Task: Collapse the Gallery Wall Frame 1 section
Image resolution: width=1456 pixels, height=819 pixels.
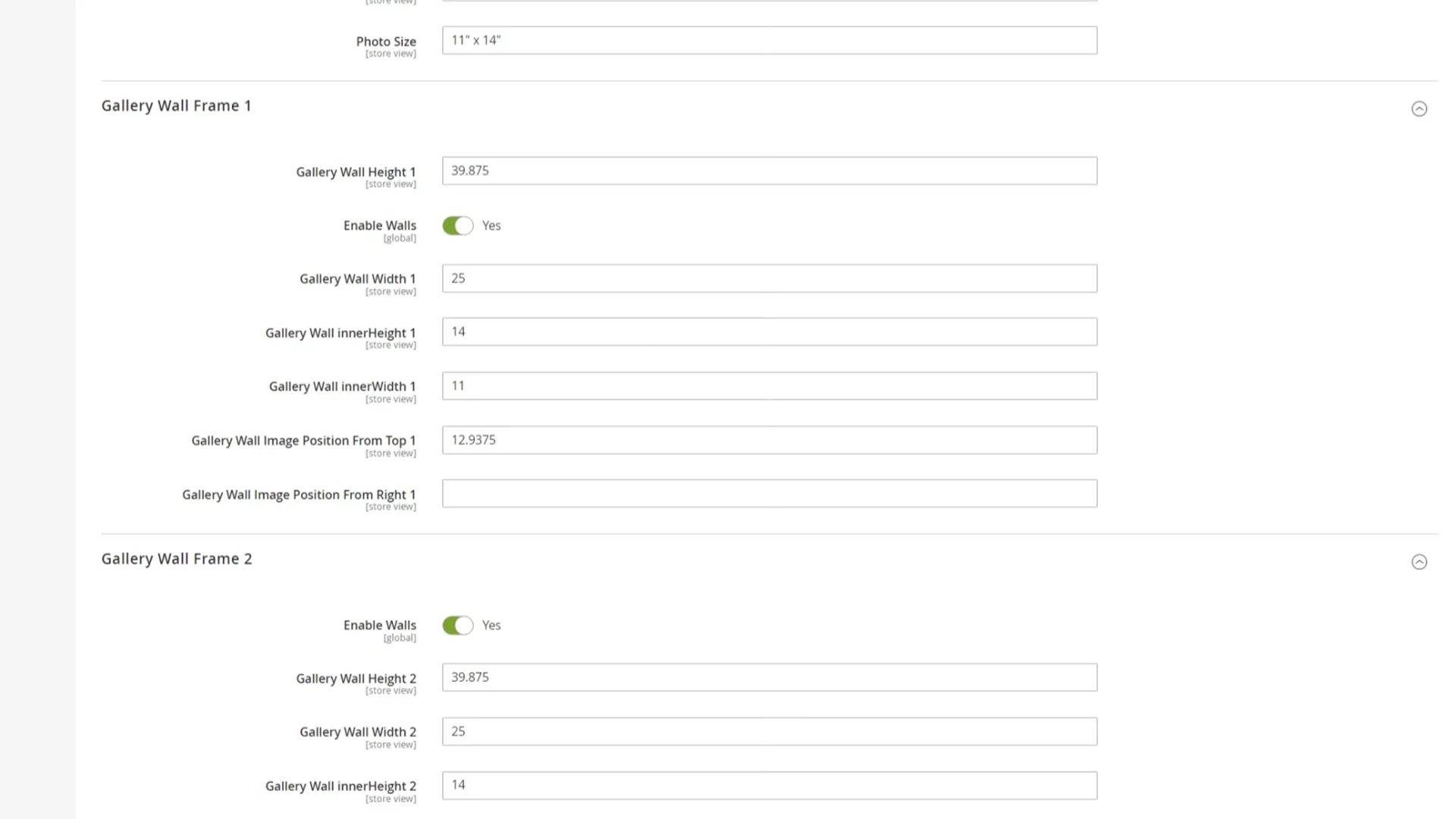Action: [1419, 109]
